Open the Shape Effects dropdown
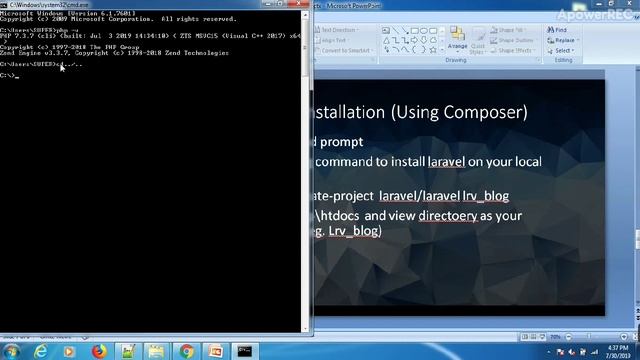640x360 pixels. (x=512, y=50)
